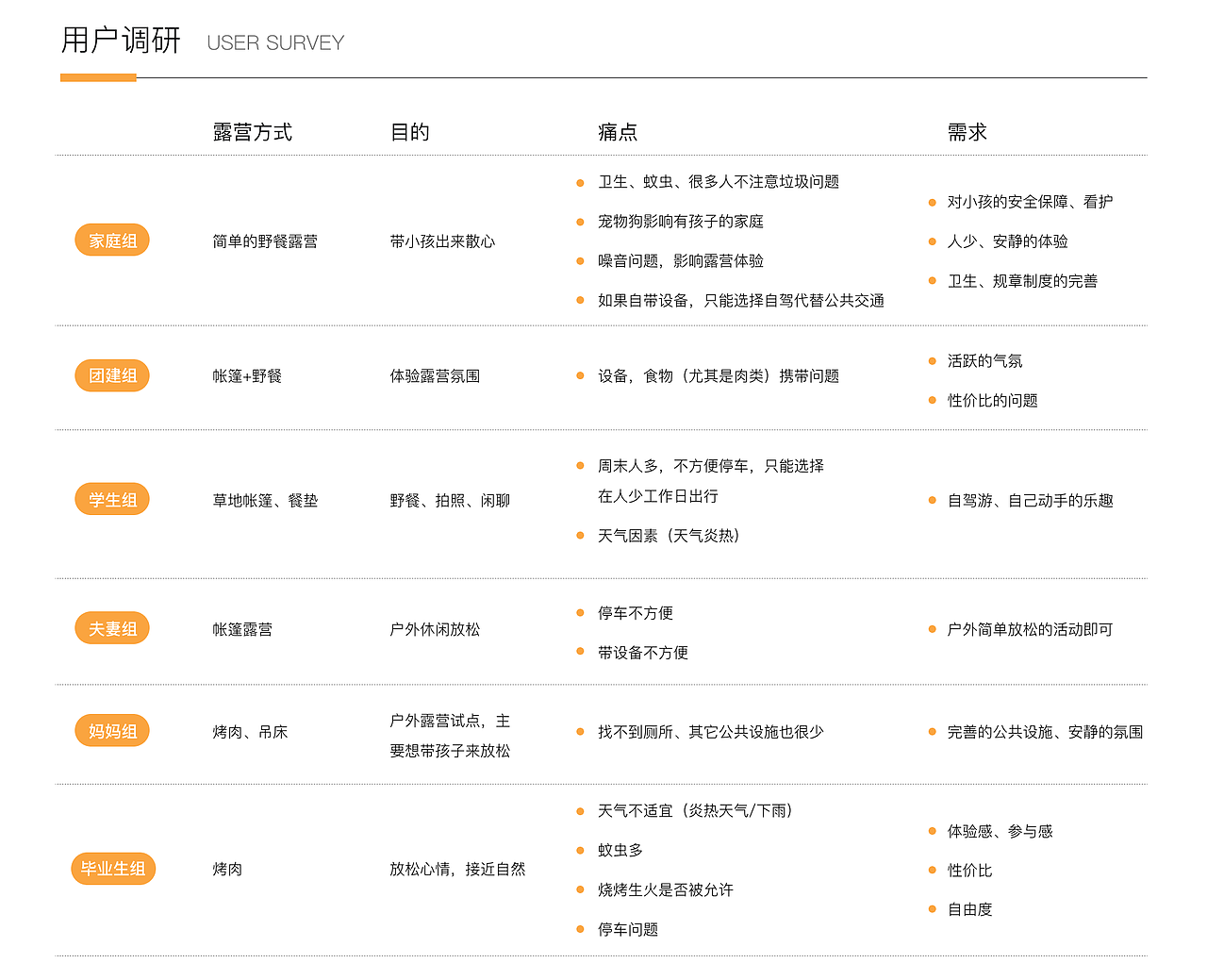The width and height of the screenshot is (1207, 980).
Task: Select the 需求 column header
Action: pyautogui.click(x=967, y=132)
